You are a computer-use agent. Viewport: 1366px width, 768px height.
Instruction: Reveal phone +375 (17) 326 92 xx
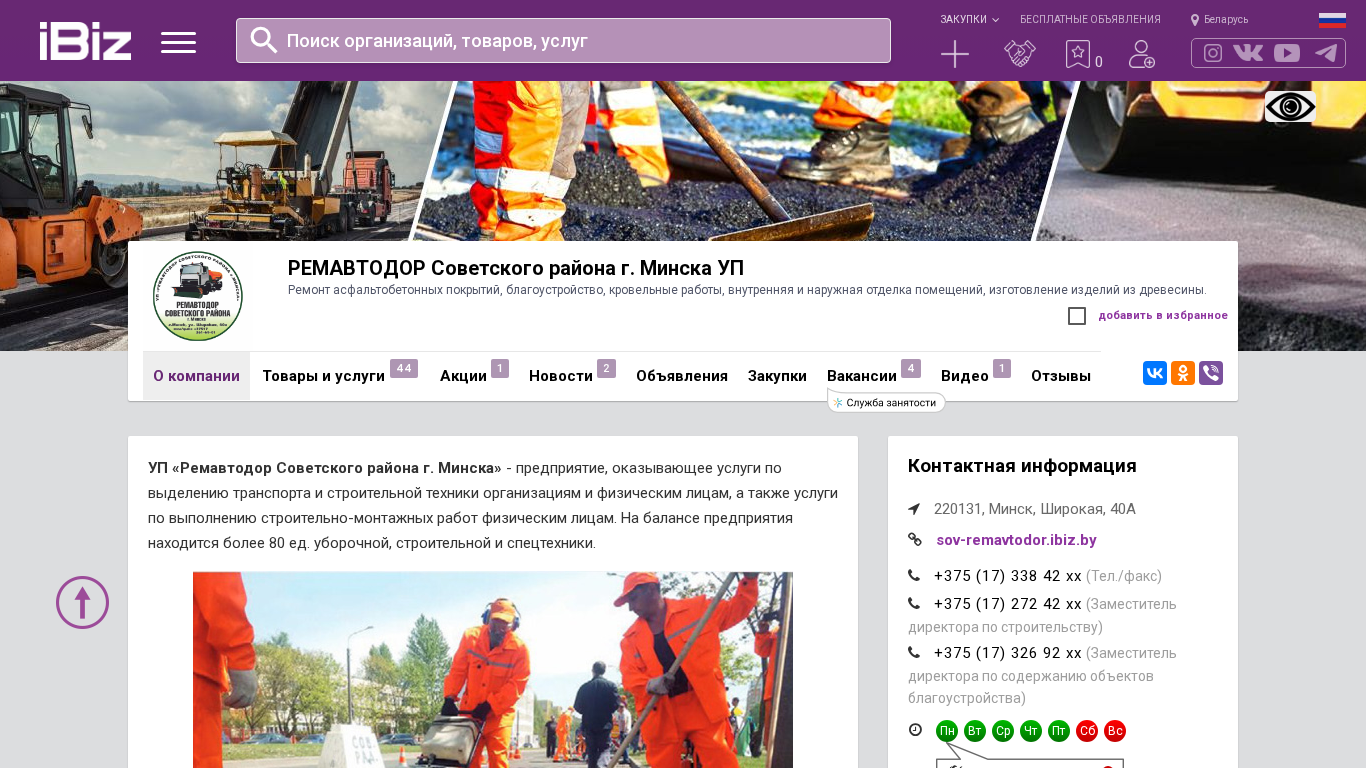pos(1007,653)
